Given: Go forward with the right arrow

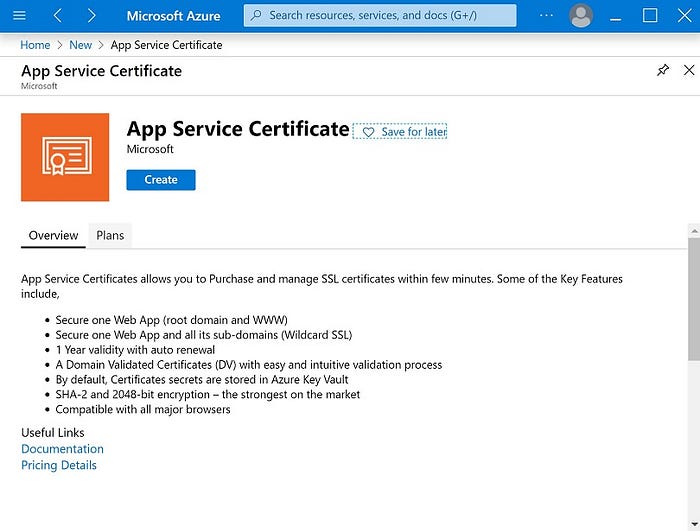Looking at the screenshot, I should 92,16.
